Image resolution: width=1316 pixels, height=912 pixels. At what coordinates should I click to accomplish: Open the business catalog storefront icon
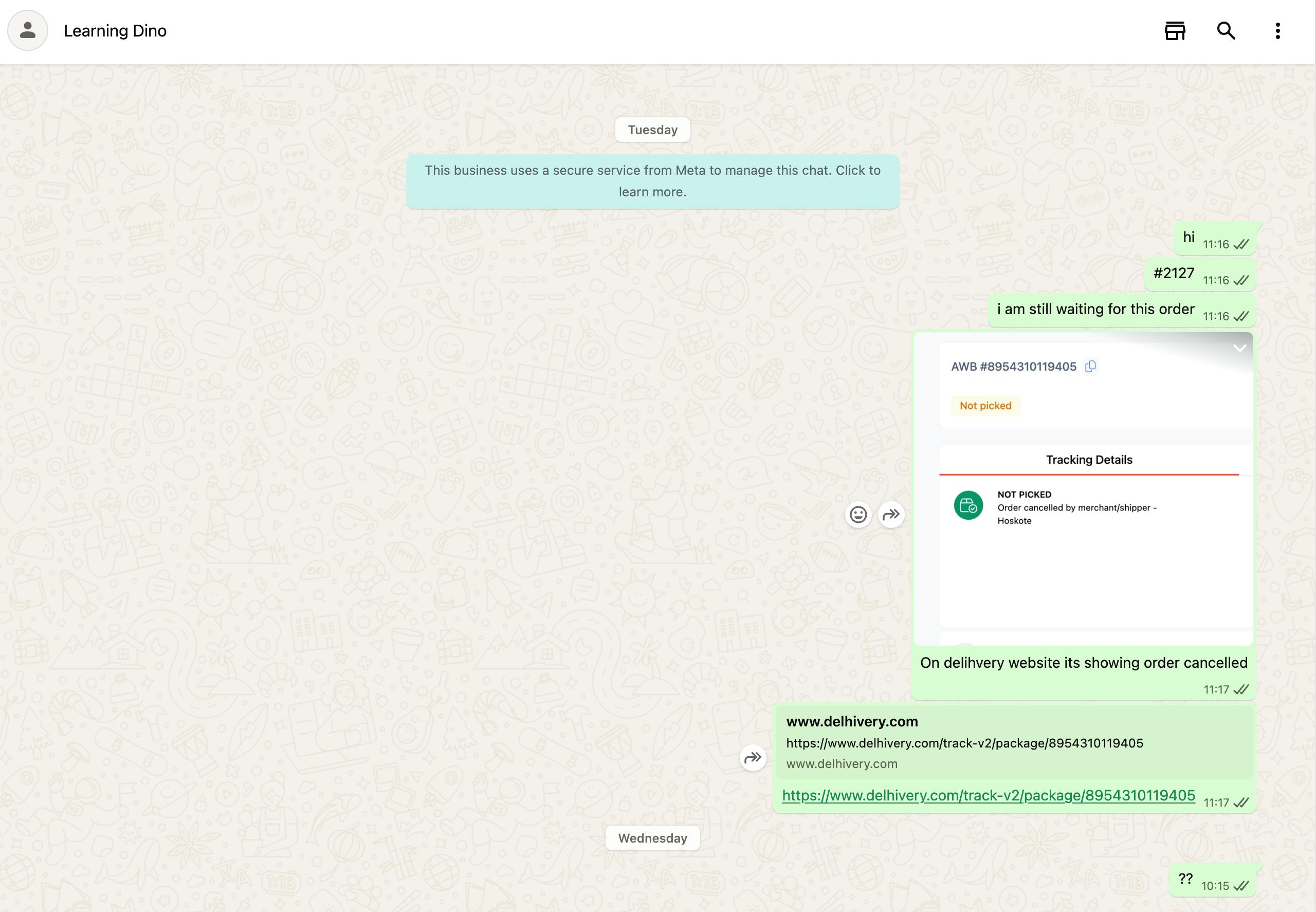pos(1175,31)
